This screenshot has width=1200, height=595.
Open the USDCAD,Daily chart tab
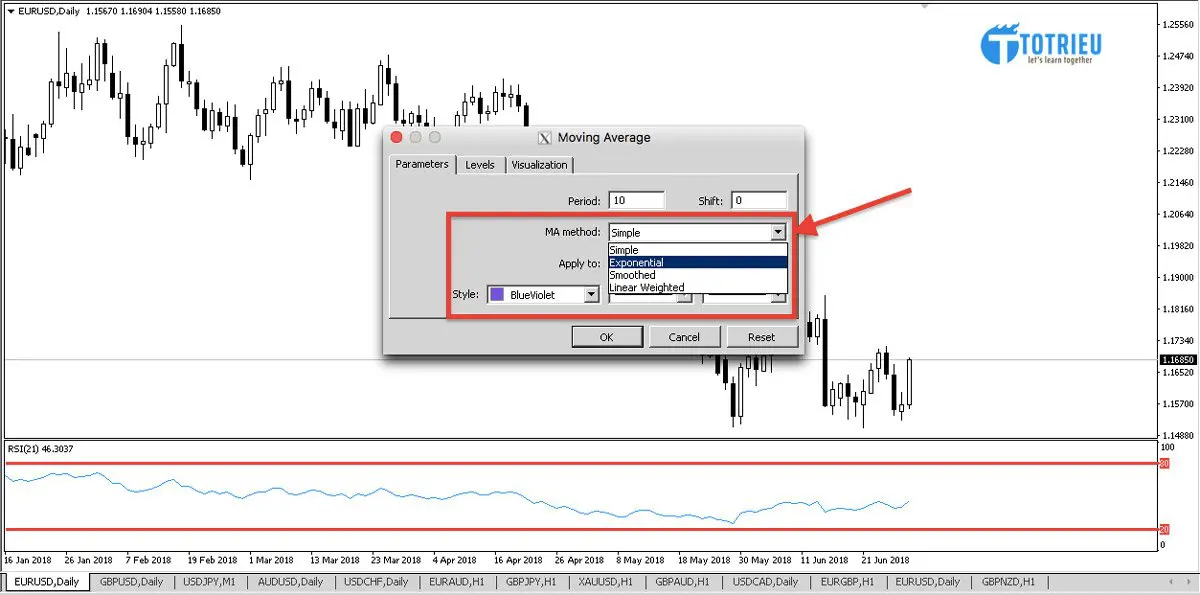click(x=765, y=581)
